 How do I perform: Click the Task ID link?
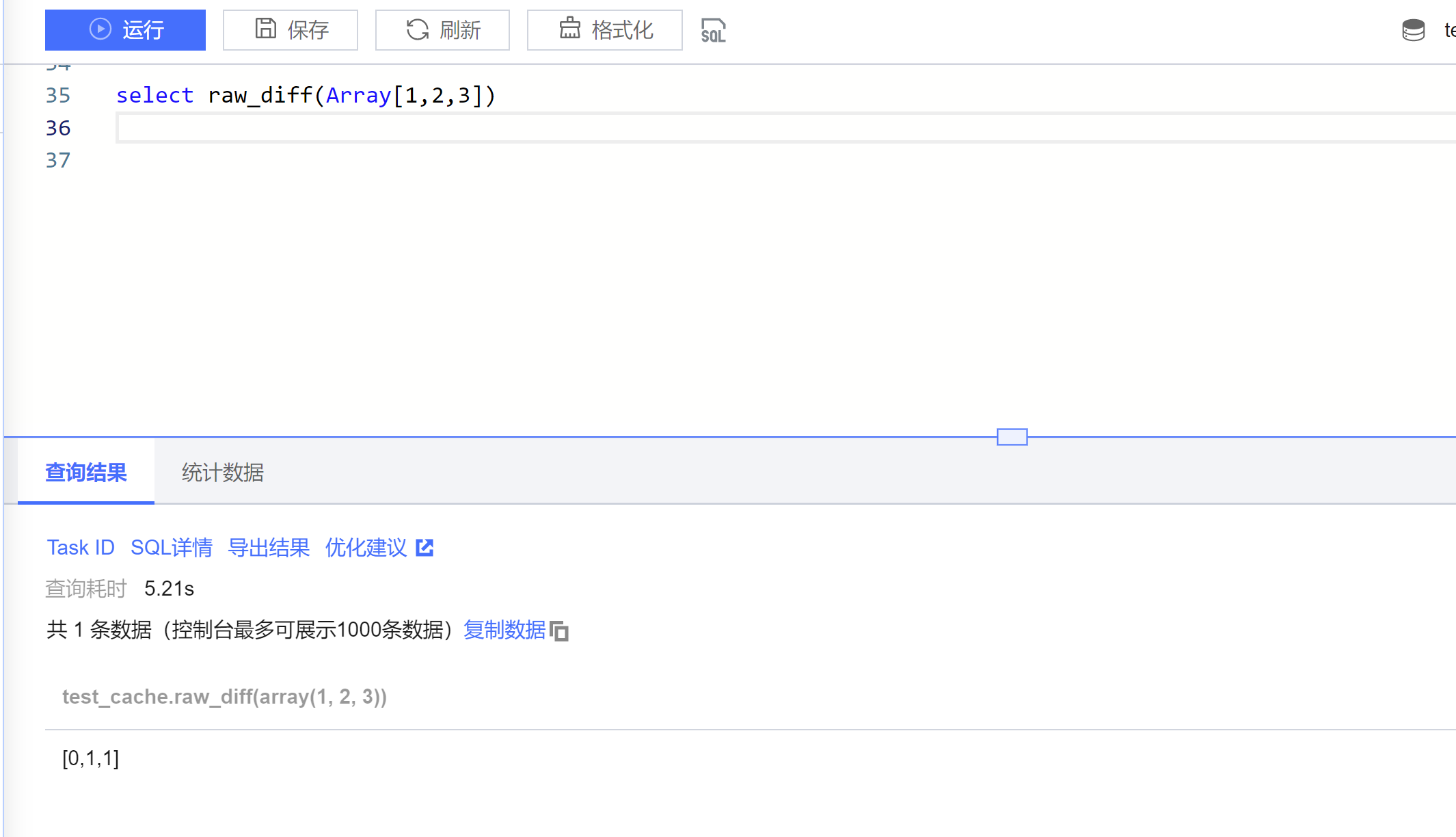81,548
